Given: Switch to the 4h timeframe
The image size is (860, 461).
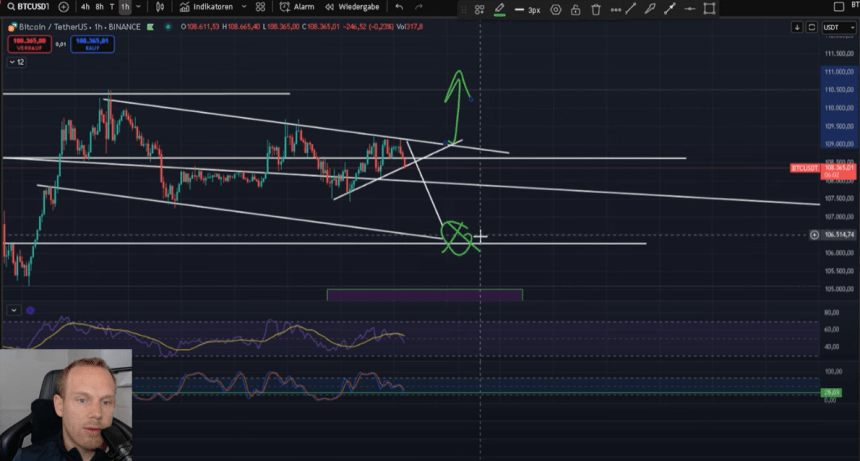Looking at the screenshot, I should (85, 7).
